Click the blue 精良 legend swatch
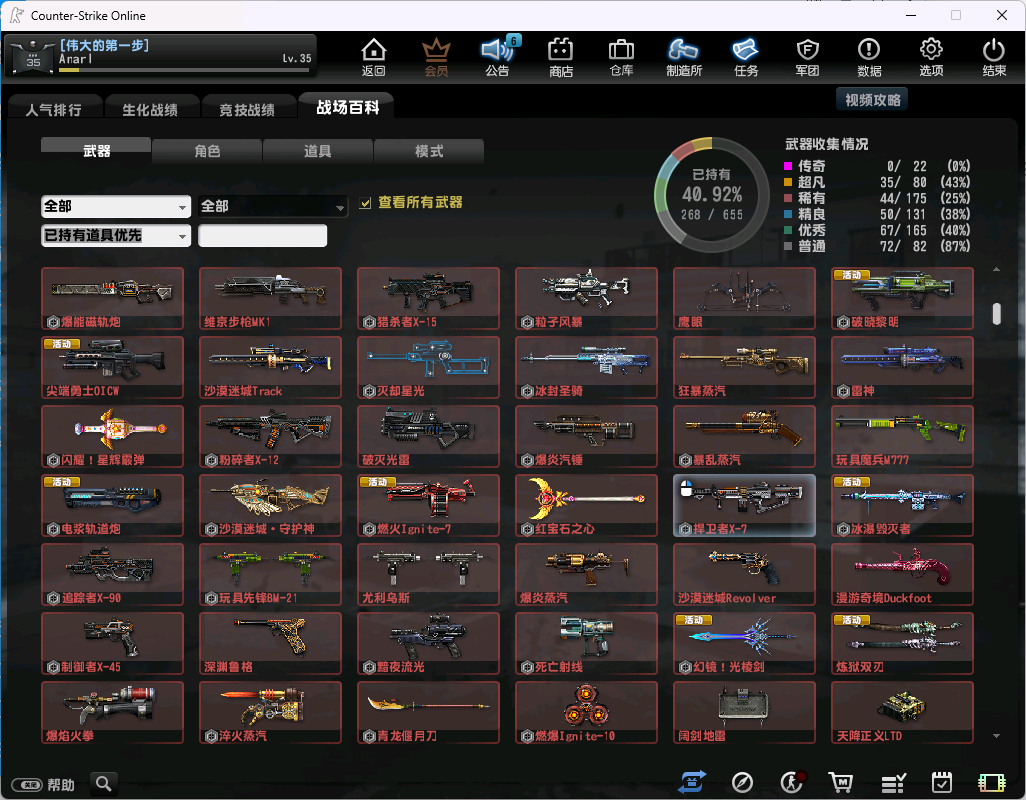Screen dimensions: 1026x800 [x=788, y=214]
